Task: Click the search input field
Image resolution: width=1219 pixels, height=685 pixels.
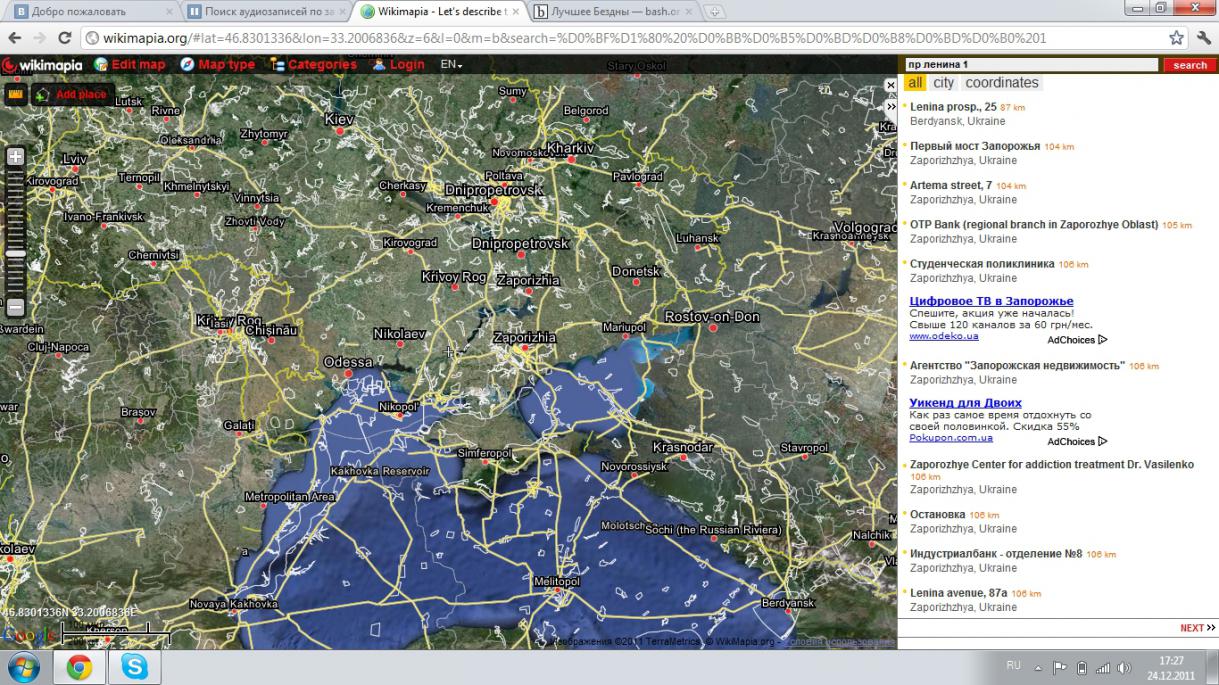Action: tap(1030, 65)
